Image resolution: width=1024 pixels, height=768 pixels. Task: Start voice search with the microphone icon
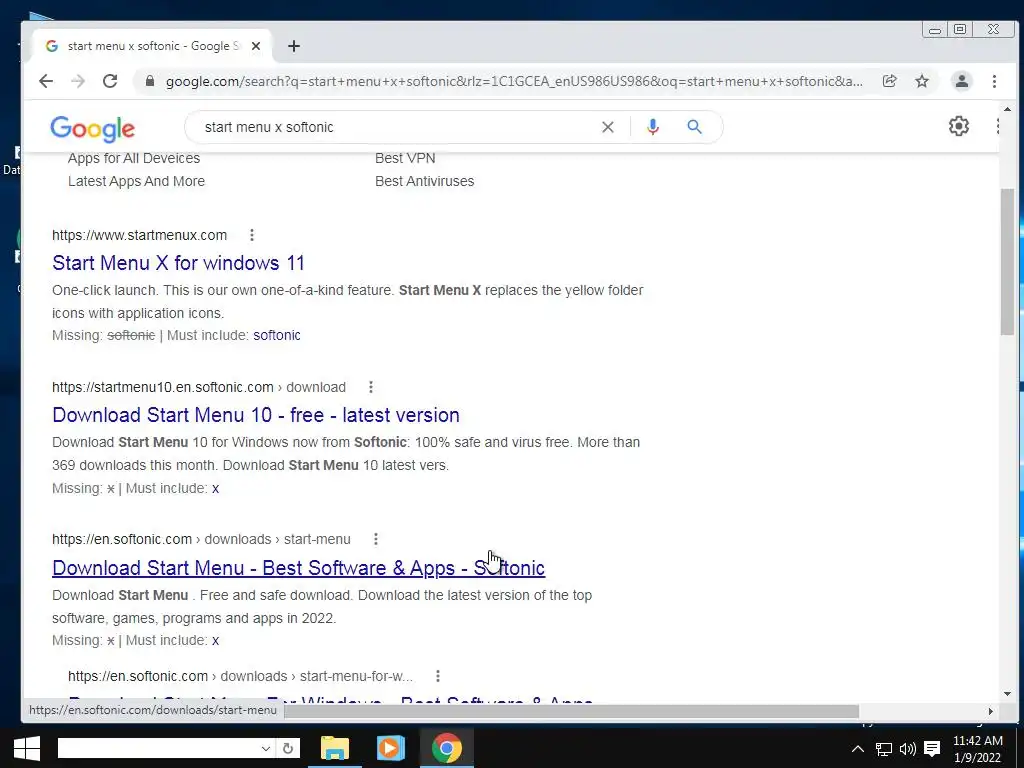click(x=652, y=127)
